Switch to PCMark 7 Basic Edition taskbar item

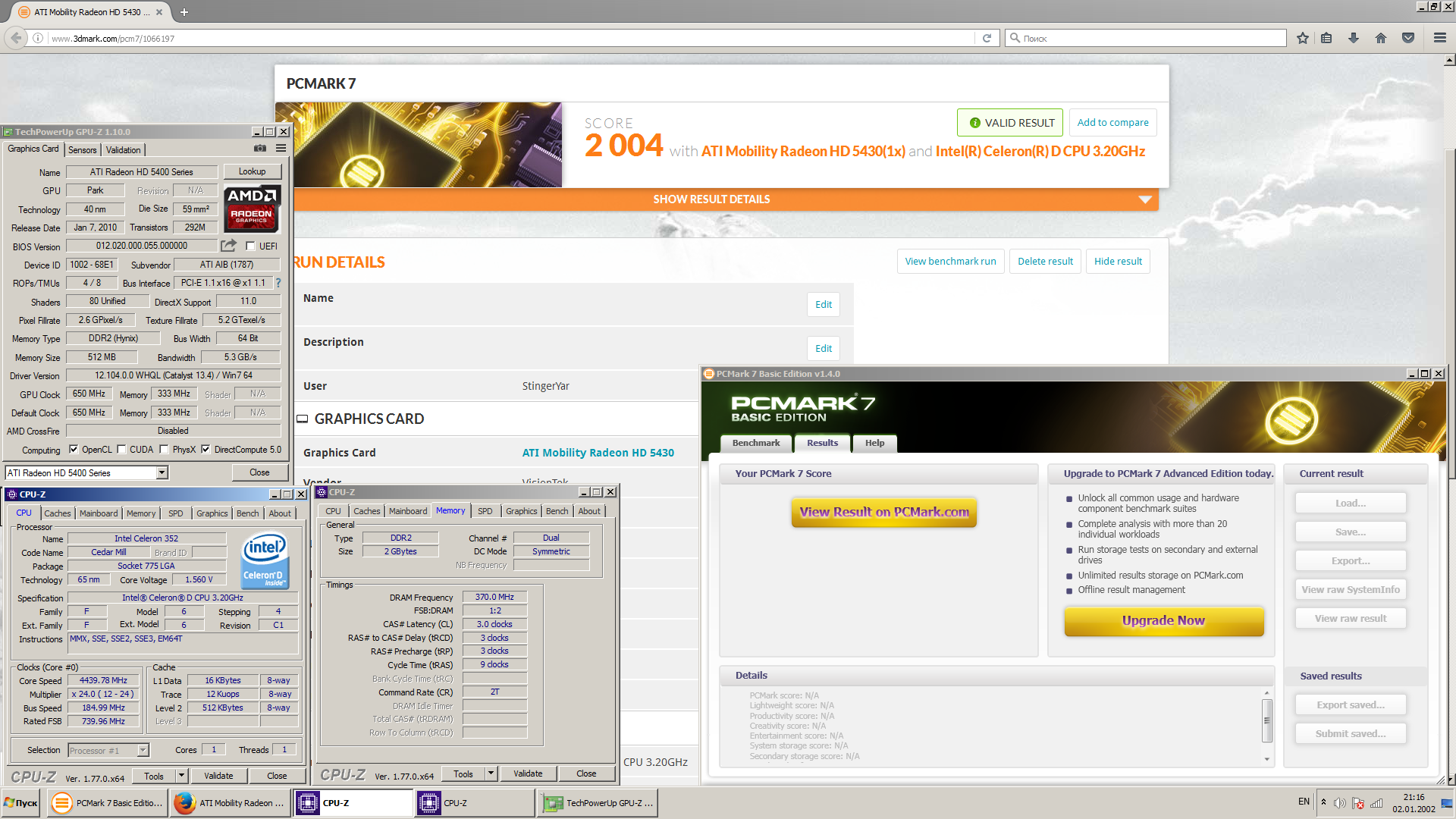(108, 803)
